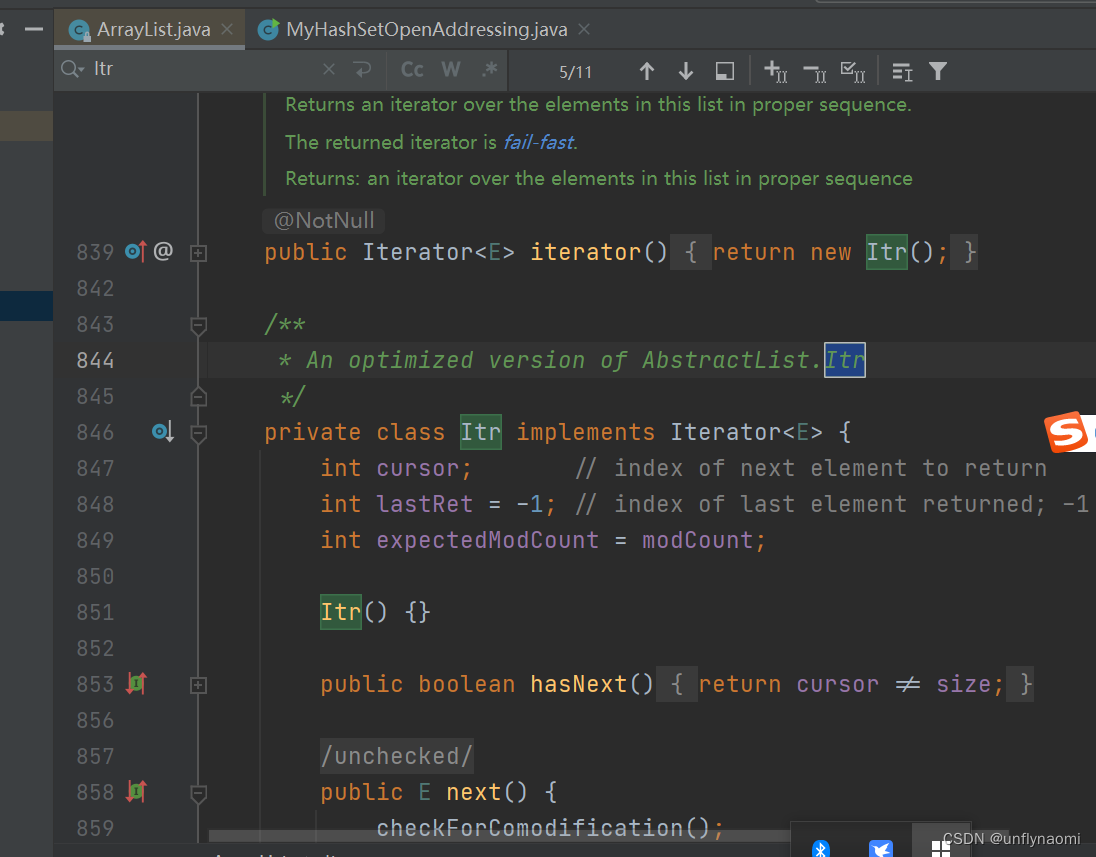1096x857 pixels.
Task: Toggle Match Case (Cc) option
Action: 412,70
